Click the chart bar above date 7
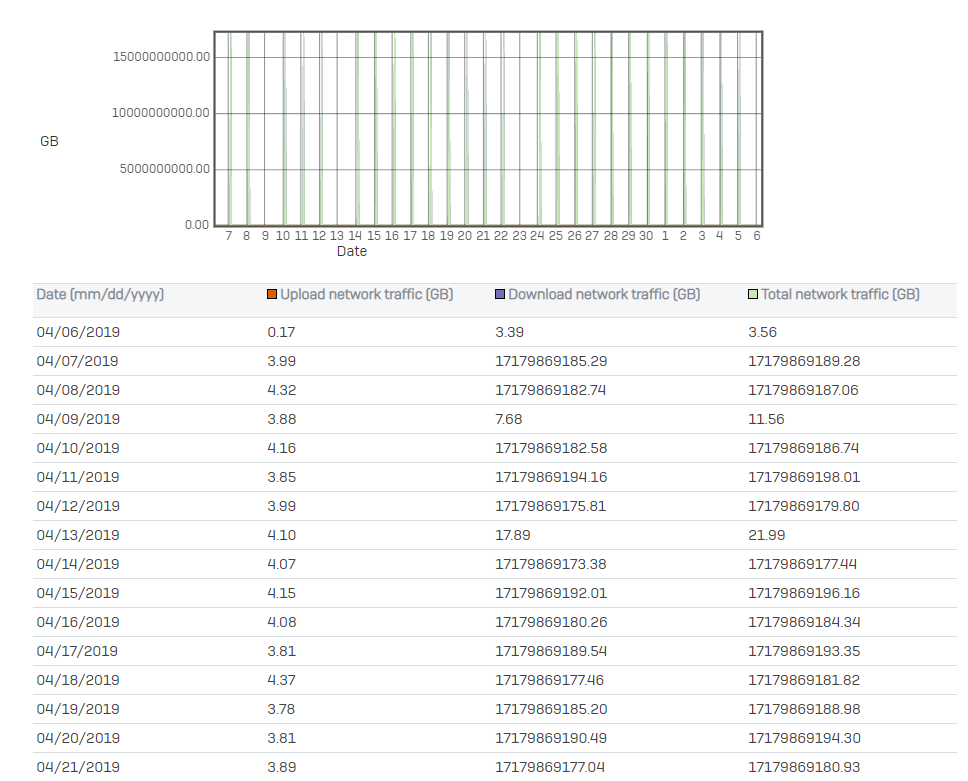The height and width of the screenshot is (781, 968). [x=229, y=130]
